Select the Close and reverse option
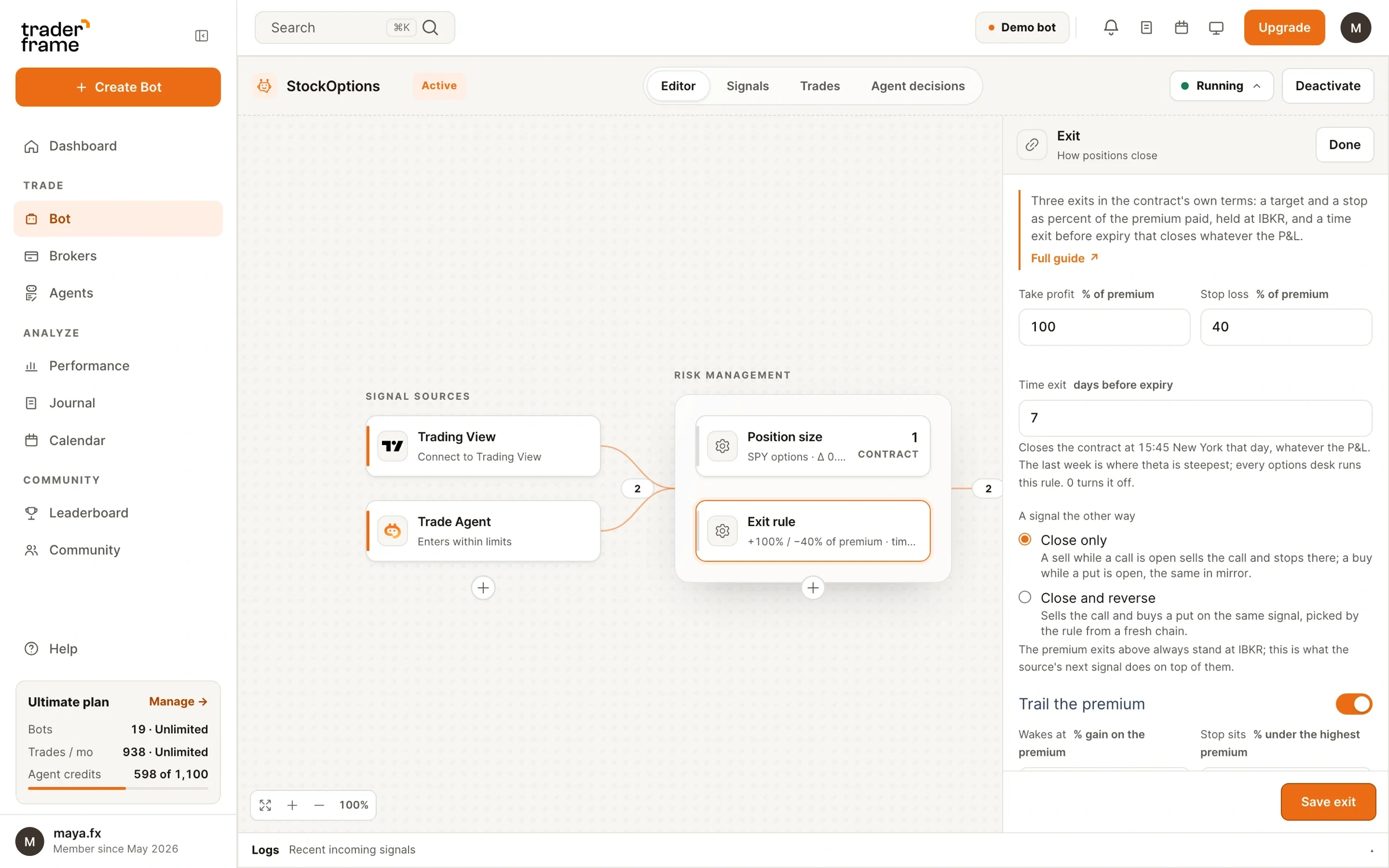Viewport: 1389px width, 868px height. click(x=1025, y=597)
